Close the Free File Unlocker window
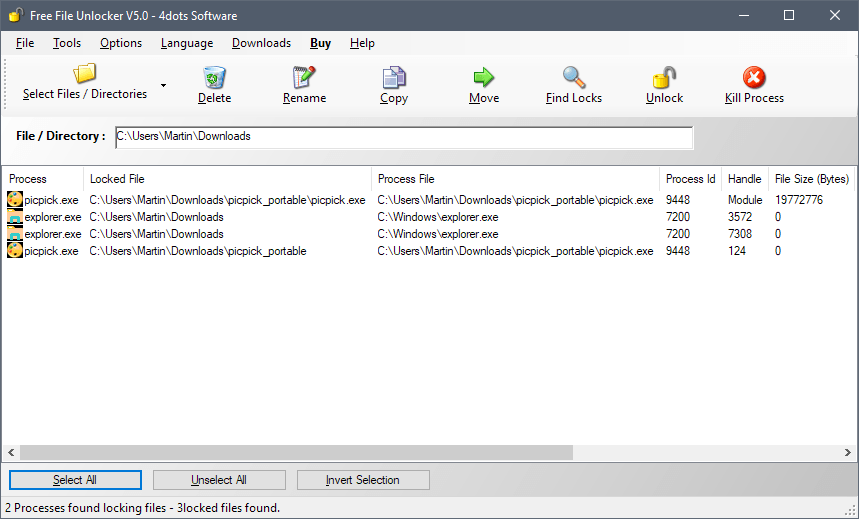The image size is (859, 519). click(x=834, y=15)
